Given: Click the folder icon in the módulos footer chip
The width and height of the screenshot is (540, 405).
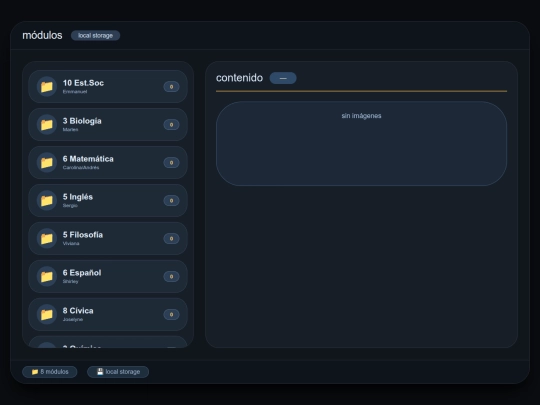Looking at the screenshot, I should (35, 372).
